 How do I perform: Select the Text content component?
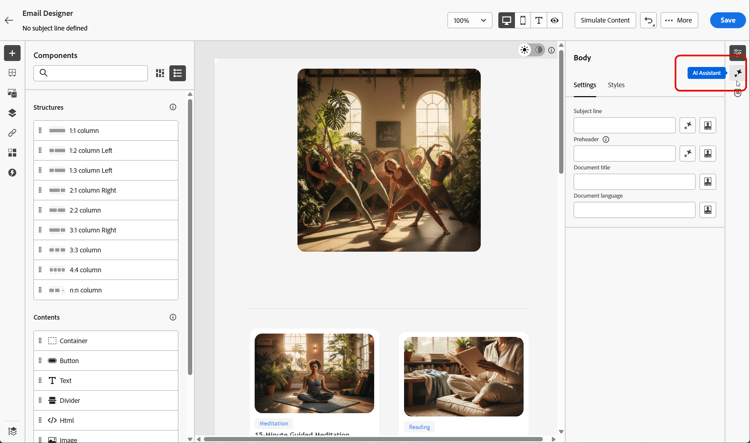coord(106,381)
